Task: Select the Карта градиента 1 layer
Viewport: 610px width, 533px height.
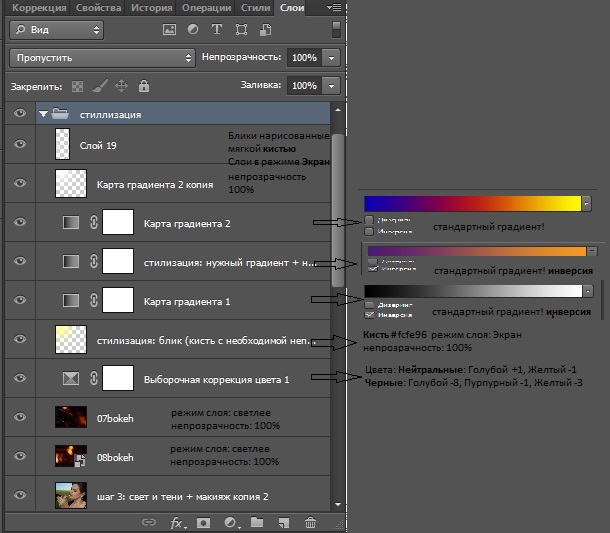Action: [x=187, y=300]
